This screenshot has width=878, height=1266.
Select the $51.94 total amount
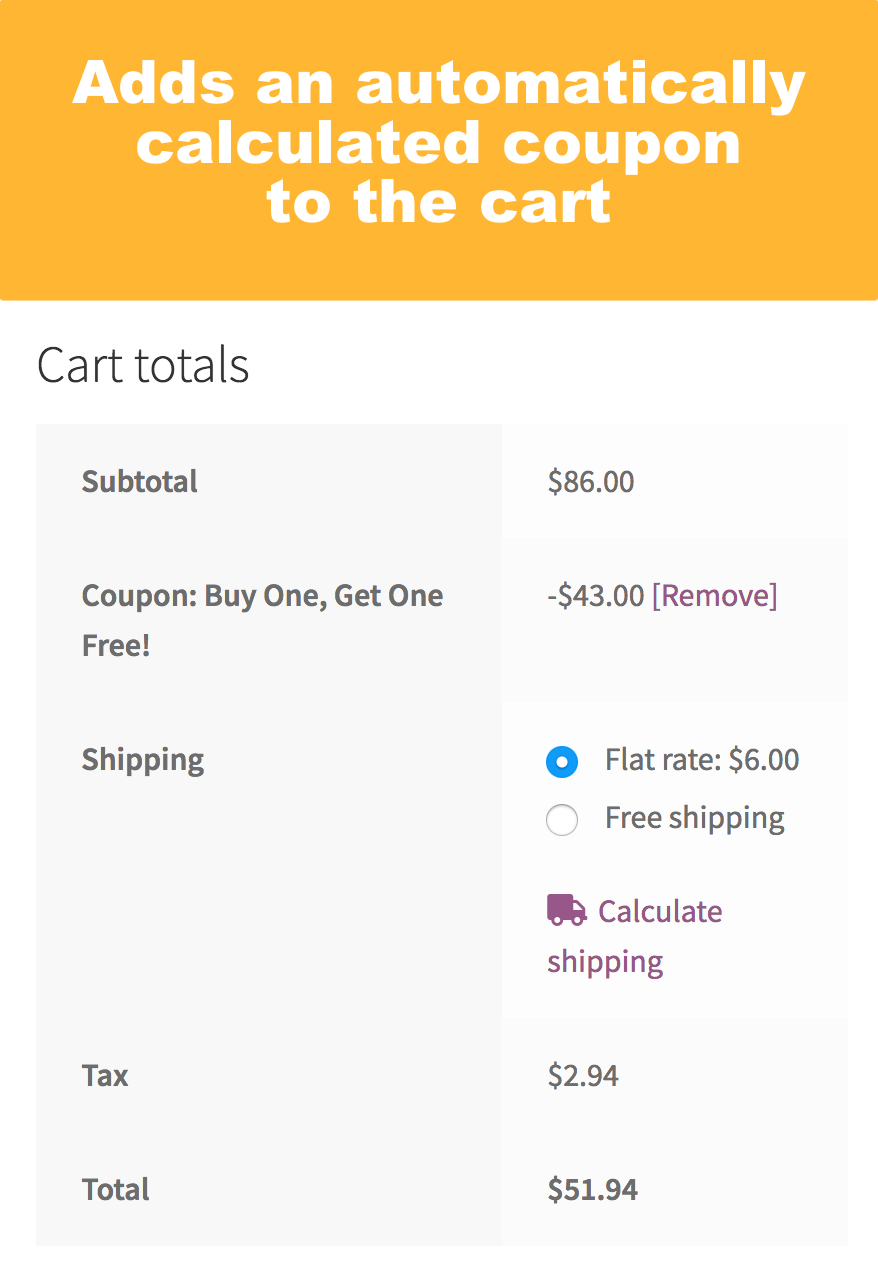[x=592, y=1190]
